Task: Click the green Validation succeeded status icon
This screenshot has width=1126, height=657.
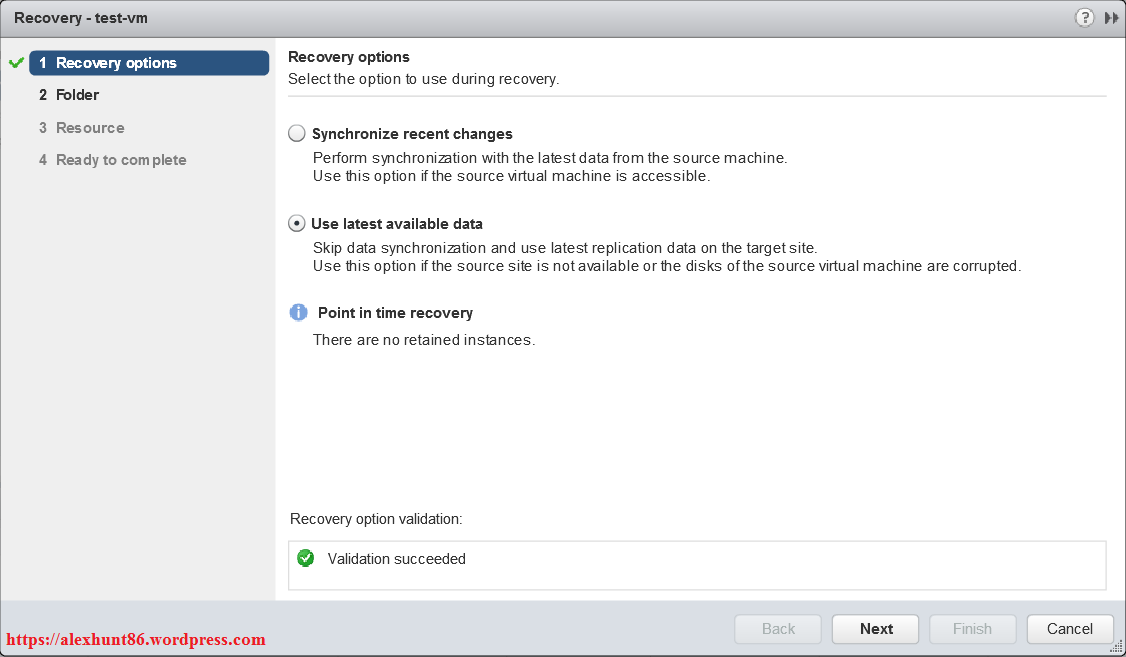Action: click(306, 559)
